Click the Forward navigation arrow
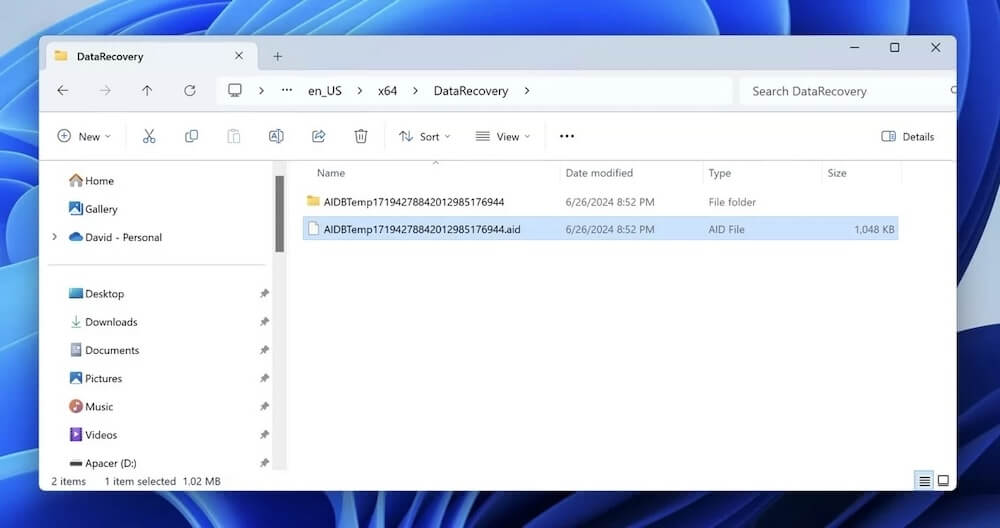 coord(105,91)
